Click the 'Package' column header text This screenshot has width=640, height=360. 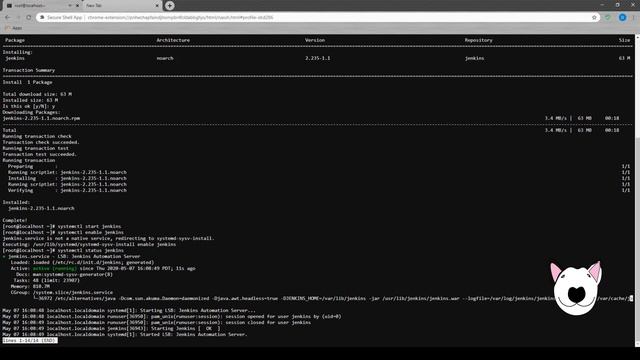coord(15,40)
